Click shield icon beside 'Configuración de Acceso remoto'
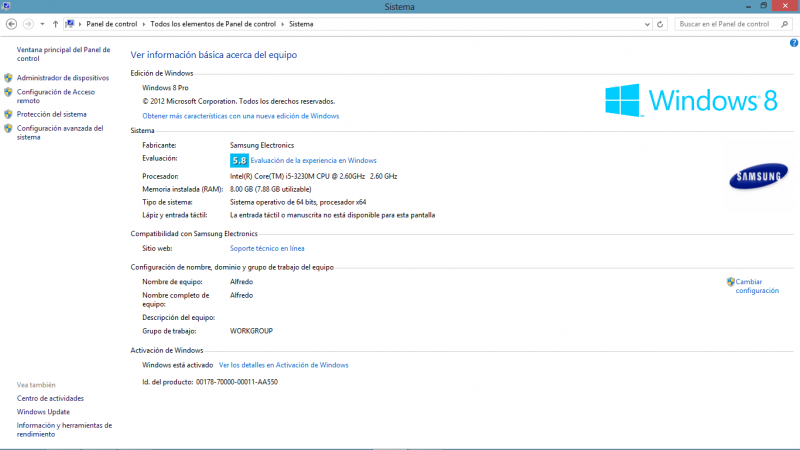Screen dimensions: 800x450 (x=8, y=92)
